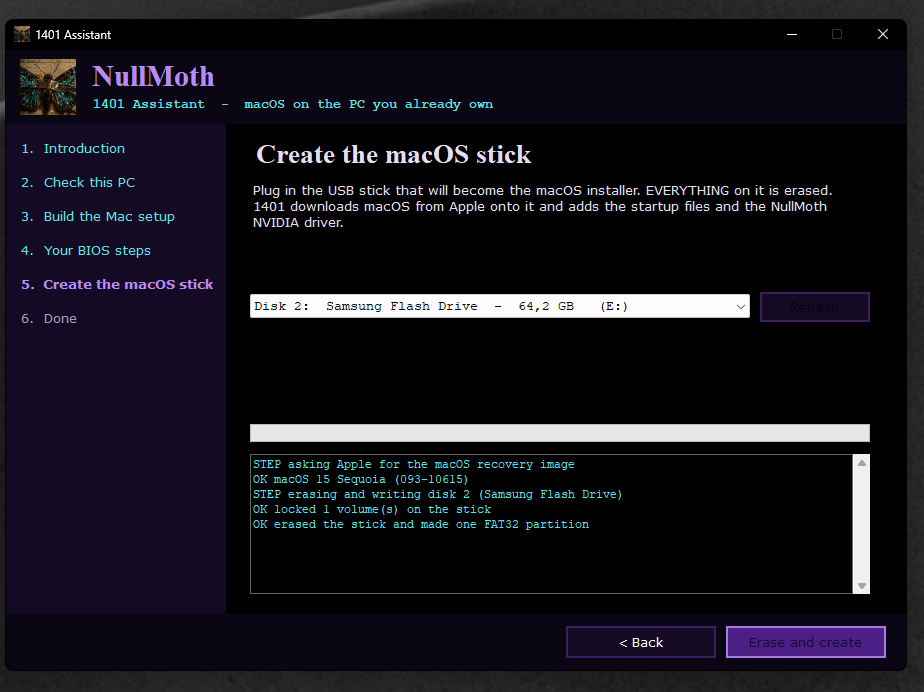Click the Back button
Screen dimensions: 924x692
click(x=641, y=642)
